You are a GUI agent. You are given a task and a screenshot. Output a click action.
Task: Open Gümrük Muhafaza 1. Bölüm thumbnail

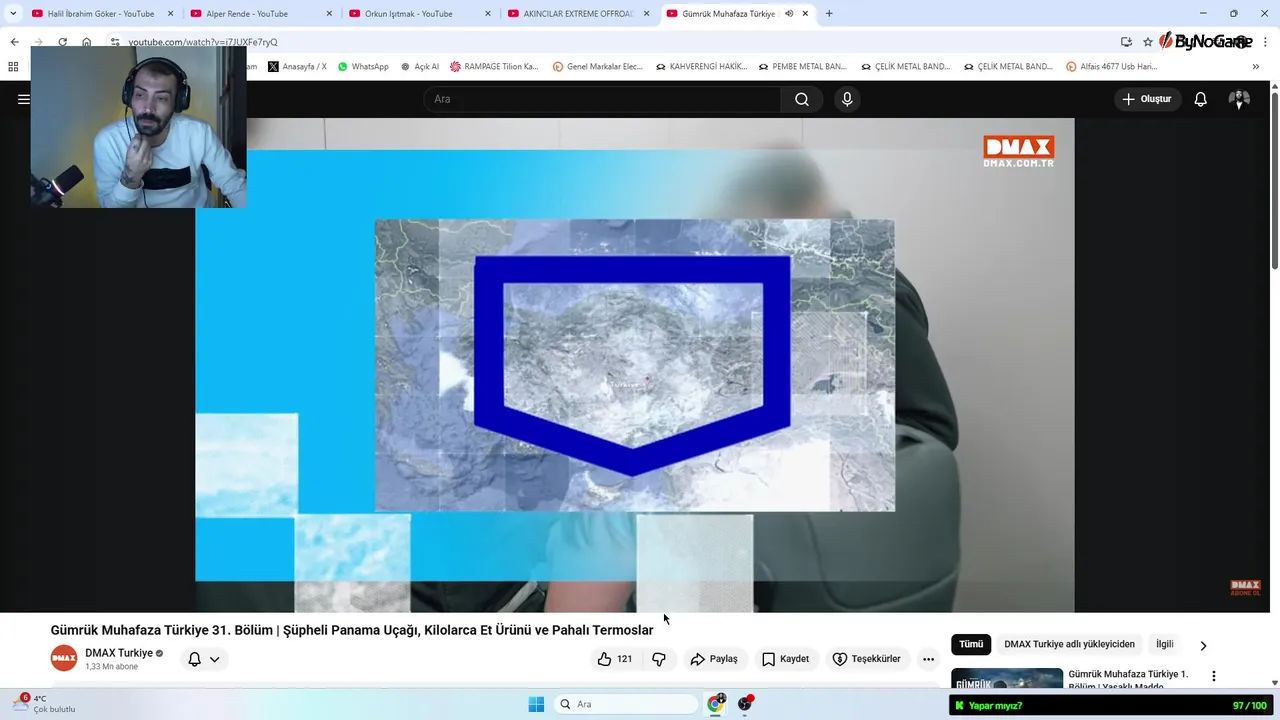coord(1007,679)
